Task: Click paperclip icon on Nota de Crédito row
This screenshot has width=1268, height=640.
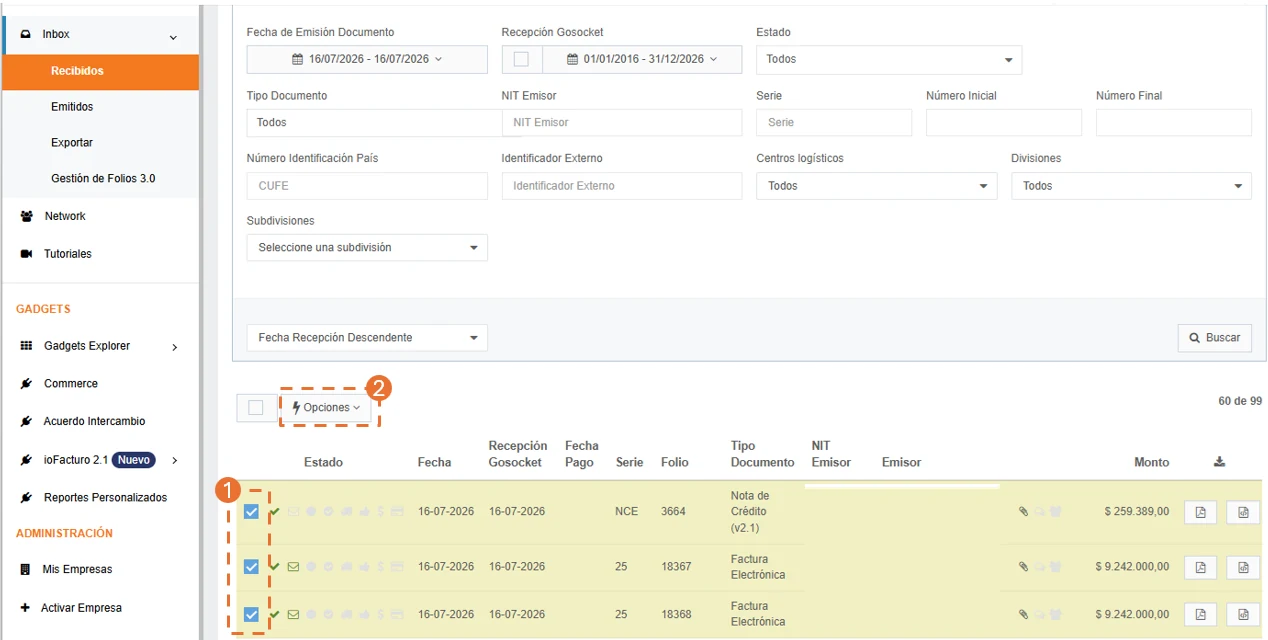Action: [x=1023, y=512]
